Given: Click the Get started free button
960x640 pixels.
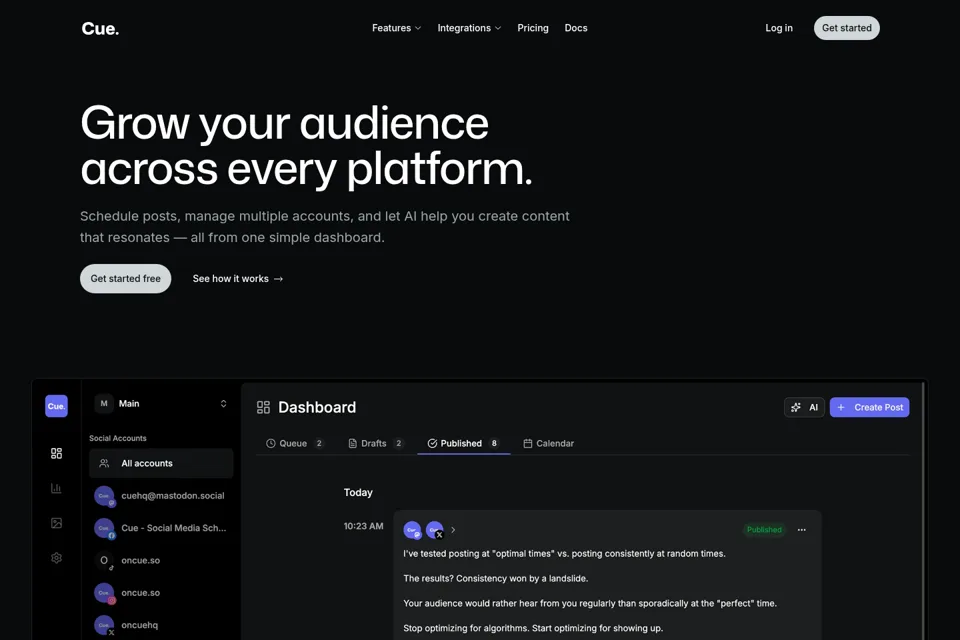Looking at the screenshot, I should [x=126, y=279].
